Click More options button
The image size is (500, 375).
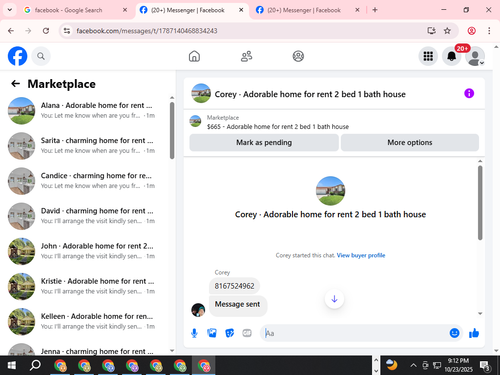(410, 143)
